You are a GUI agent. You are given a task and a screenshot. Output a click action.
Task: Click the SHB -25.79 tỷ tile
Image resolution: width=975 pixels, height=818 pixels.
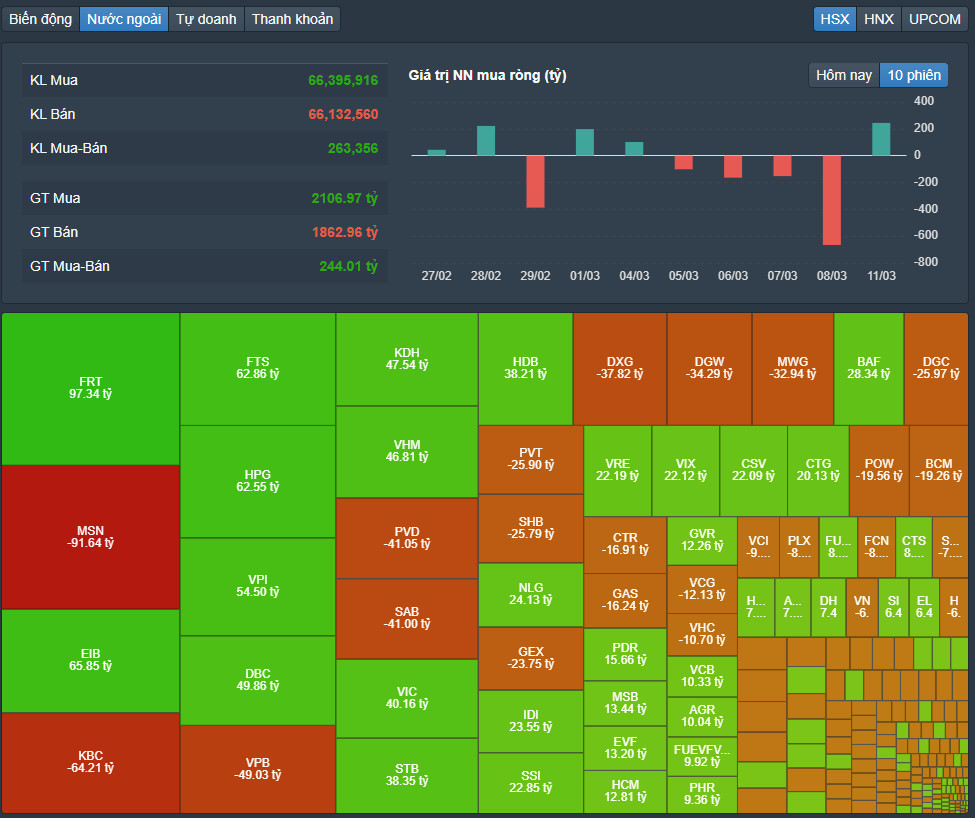pos(530,528)
